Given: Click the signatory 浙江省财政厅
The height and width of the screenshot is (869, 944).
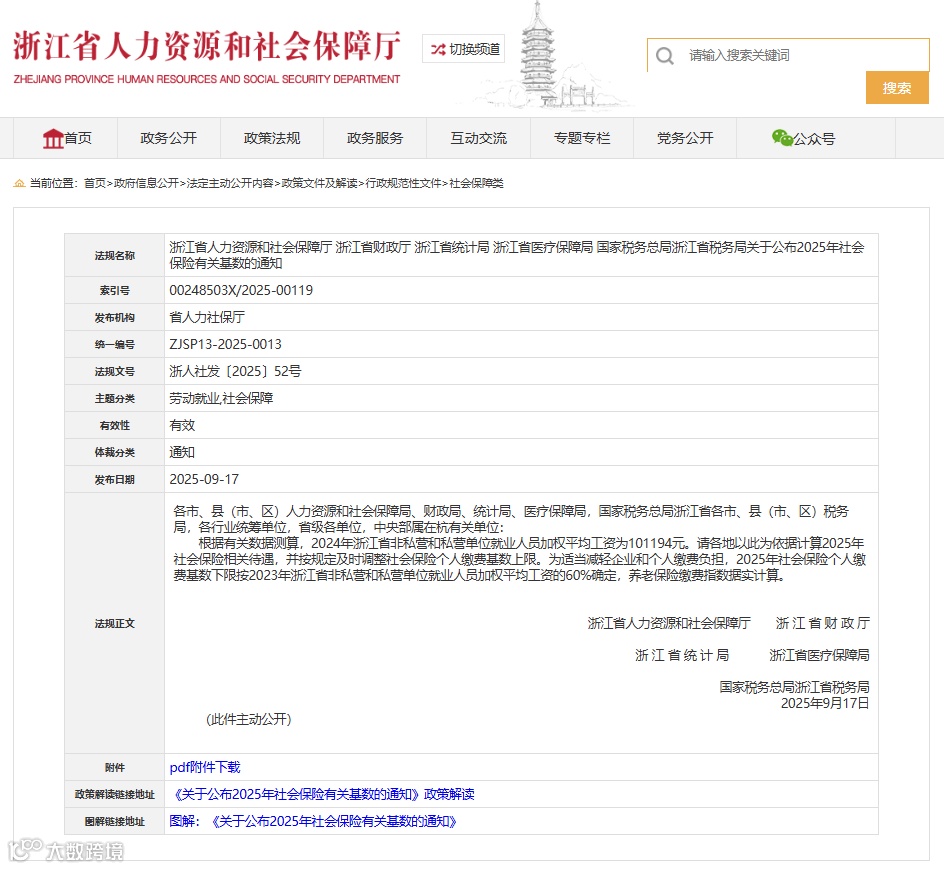Looking at the screenshot, I should click(822, 623).
